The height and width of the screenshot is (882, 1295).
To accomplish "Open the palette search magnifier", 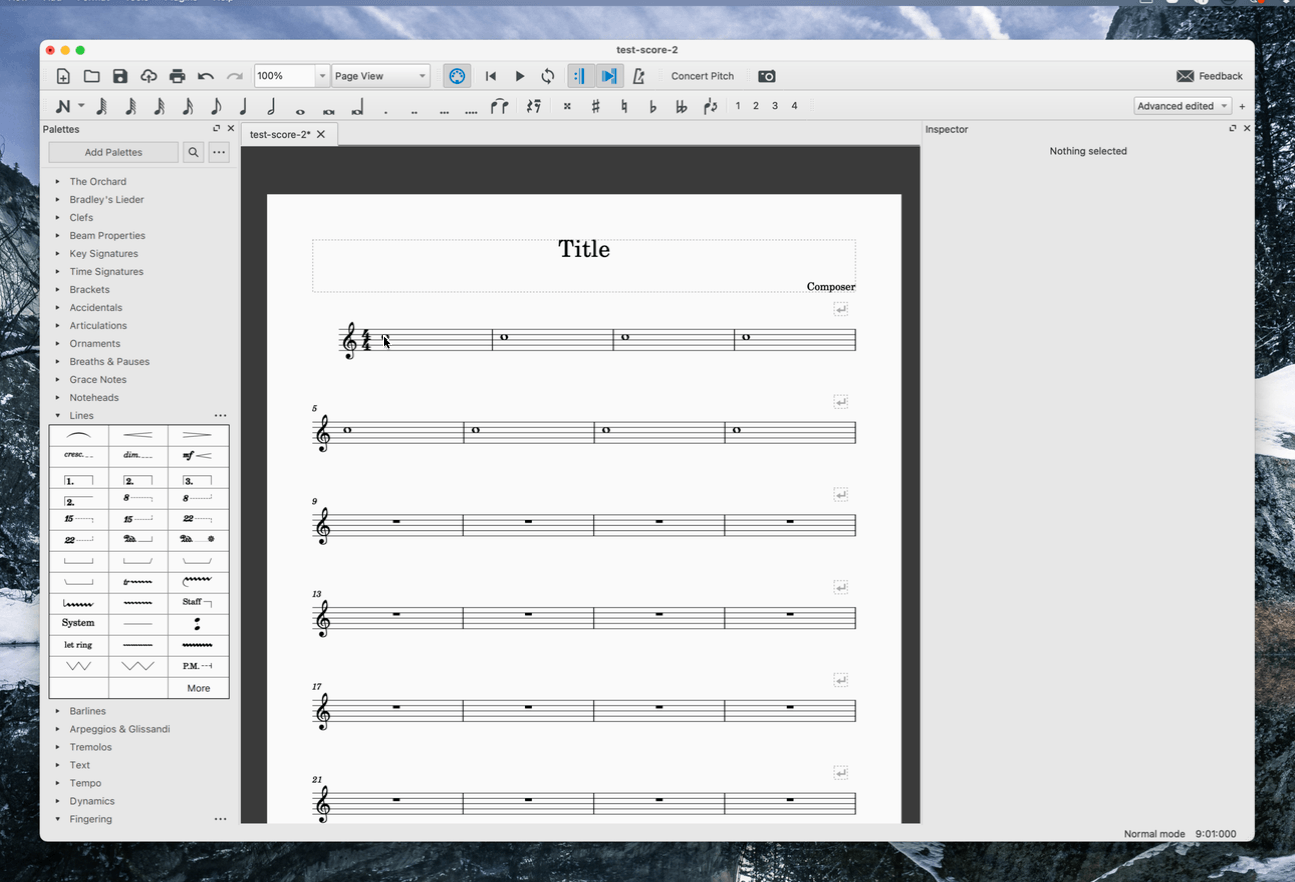I will point(194,152).
